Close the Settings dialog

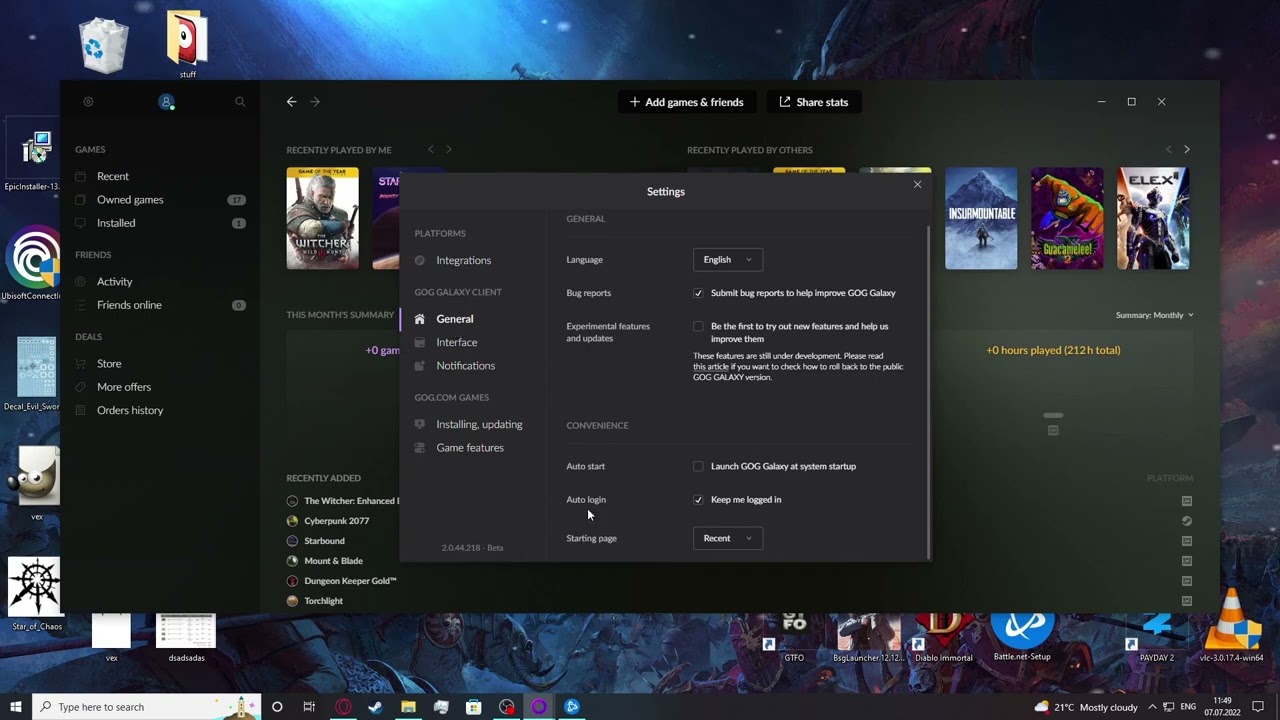917,184
